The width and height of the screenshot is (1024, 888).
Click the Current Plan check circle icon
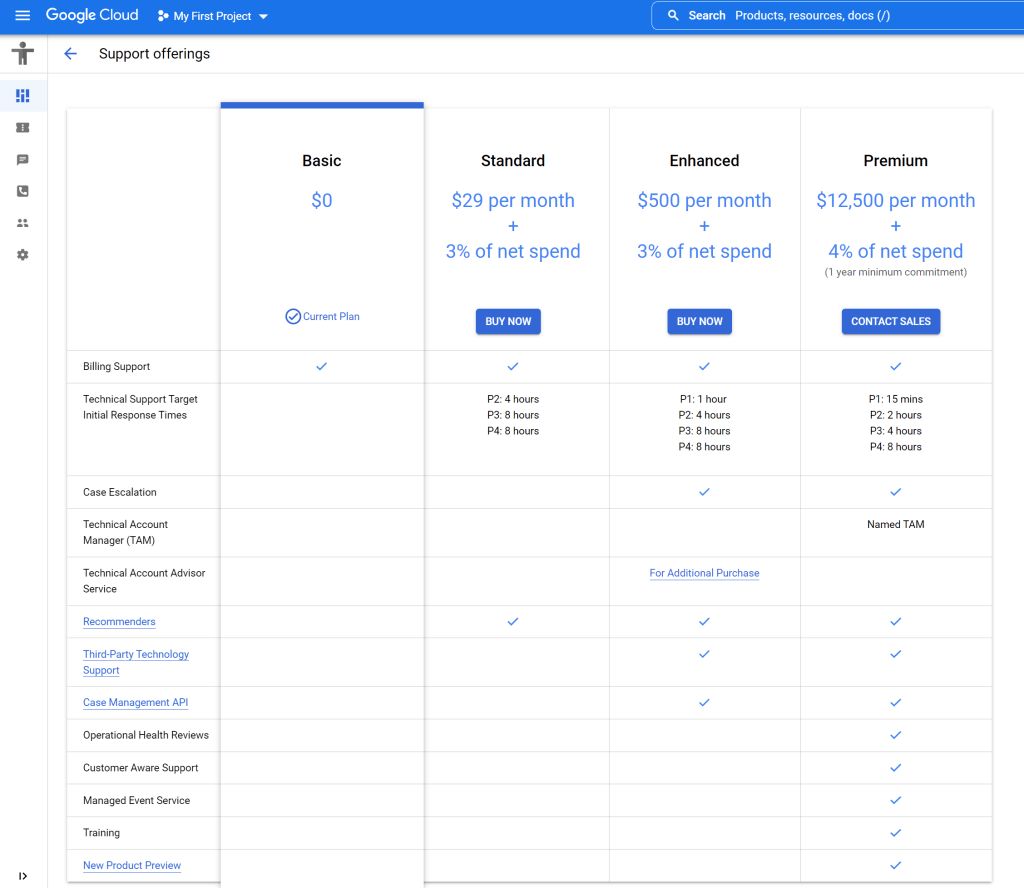pyautogui.click(x=293, y=317)
